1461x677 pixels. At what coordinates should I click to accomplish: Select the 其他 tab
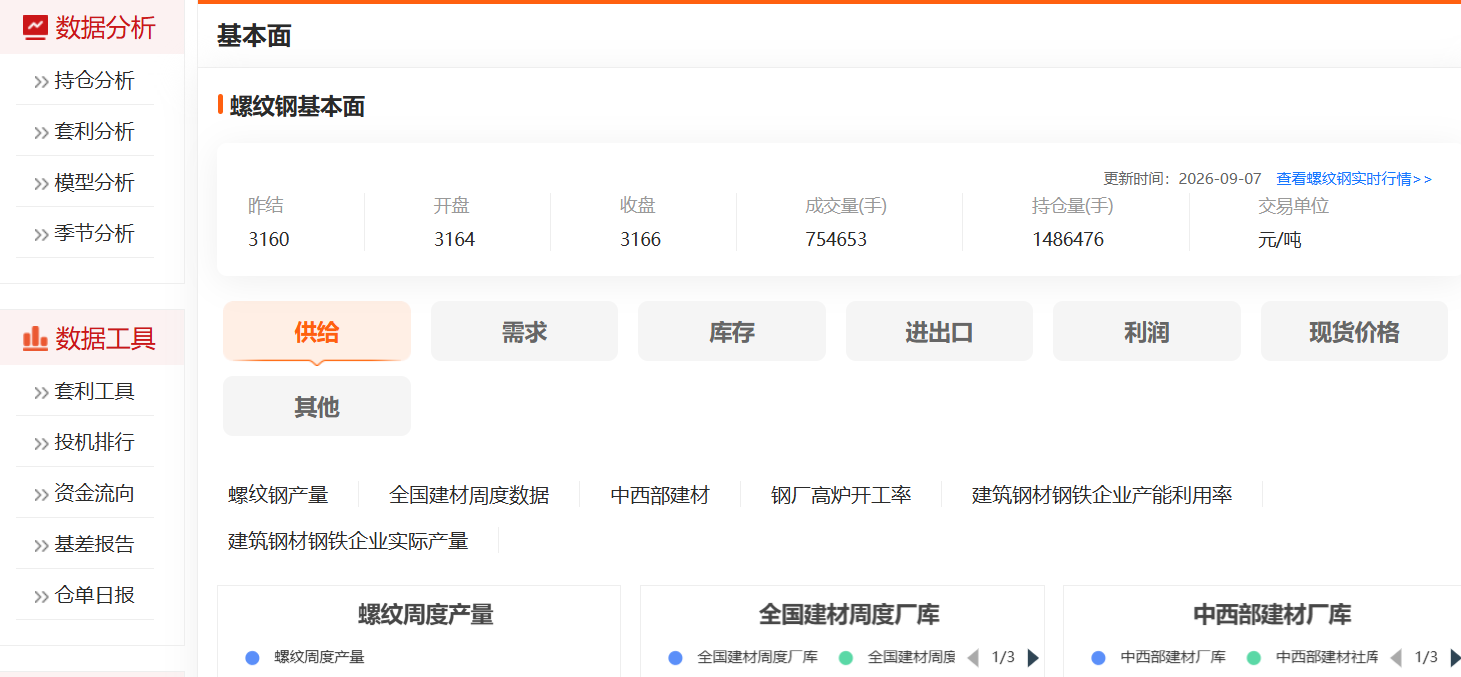(317, 406)
